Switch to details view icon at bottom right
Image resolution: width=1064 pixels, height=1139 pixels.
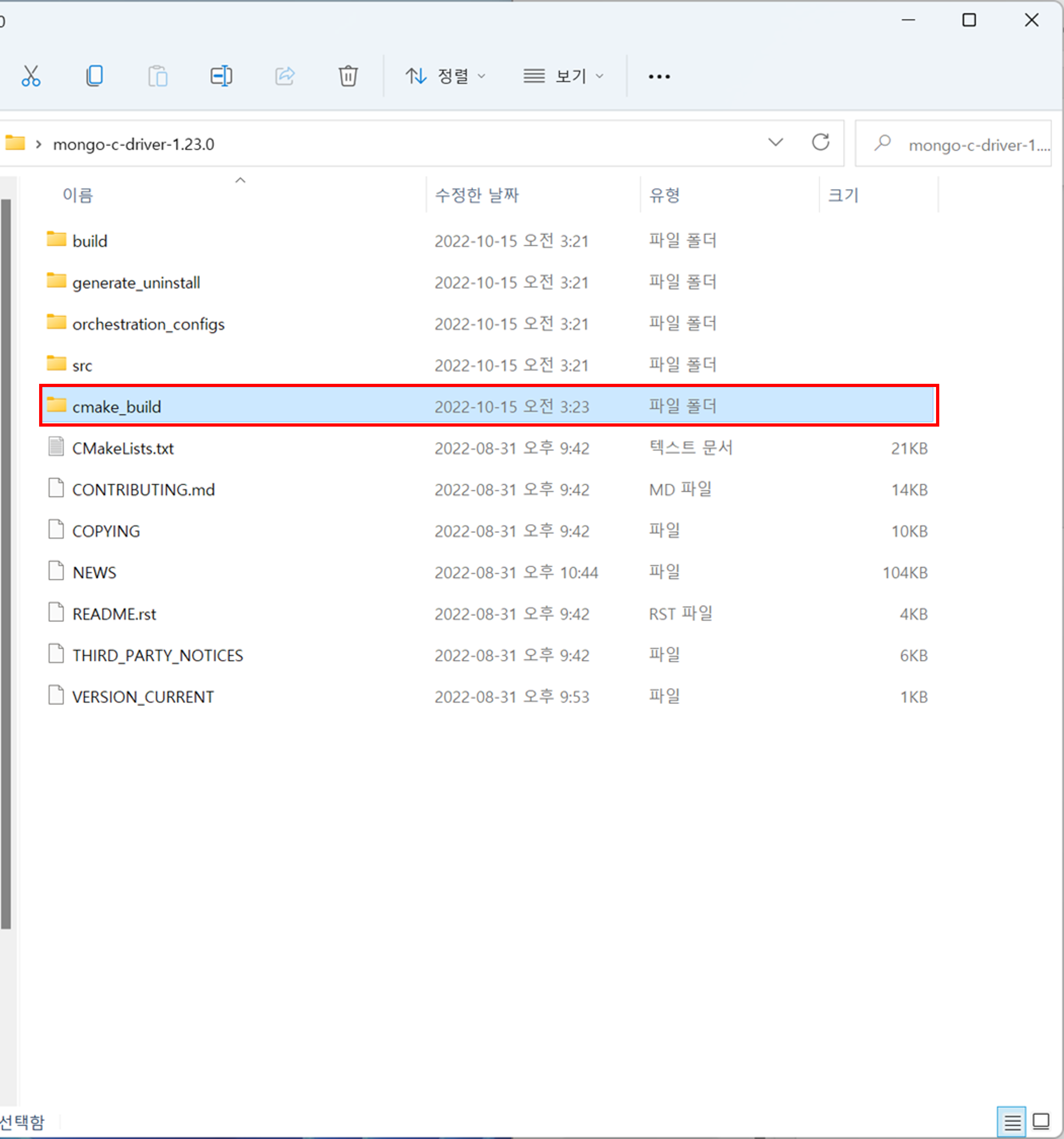[1011, 1122]
